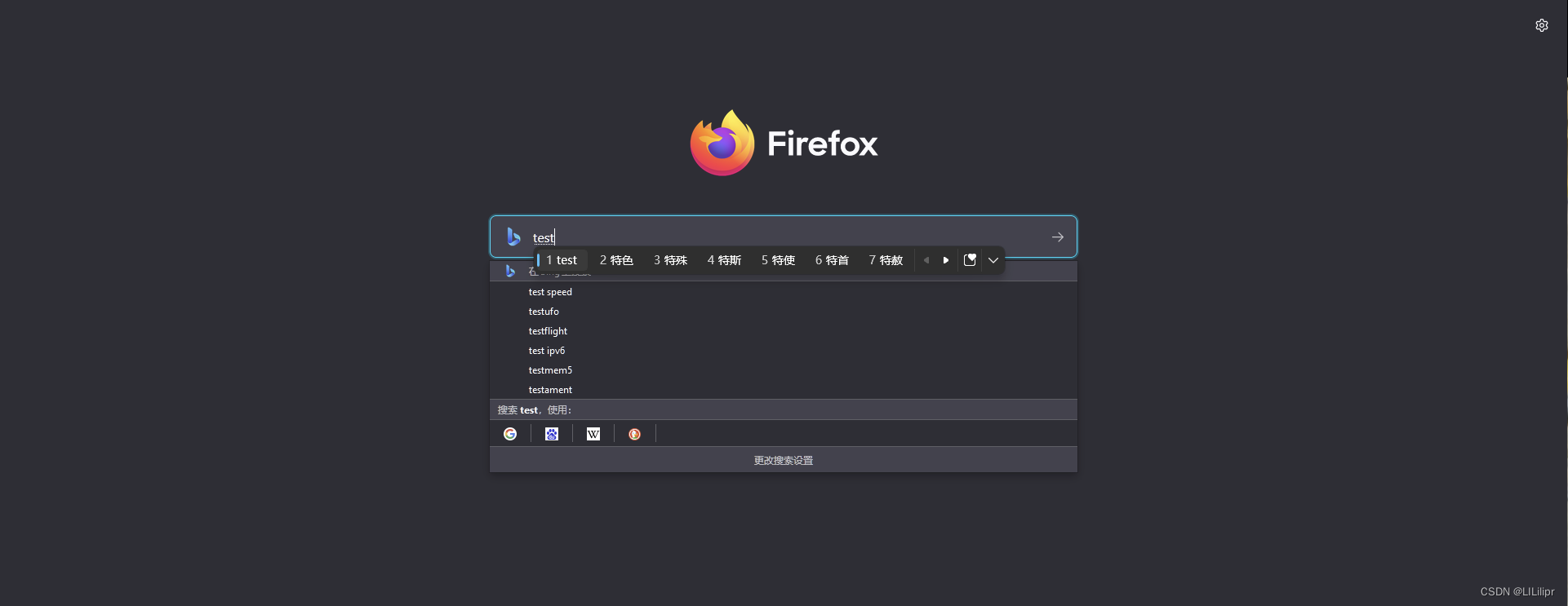Select IME candidate 4 特斯
Screen dimensions: 1568x606
(724, 260)
